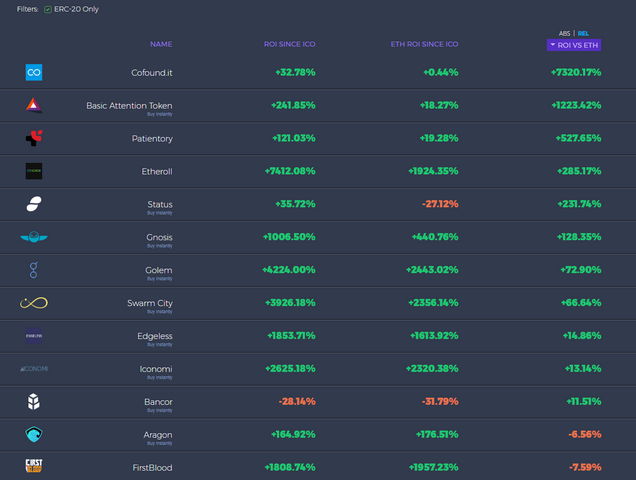
Task: Click the Edgeless logo icon
Action: click(34, 336)
